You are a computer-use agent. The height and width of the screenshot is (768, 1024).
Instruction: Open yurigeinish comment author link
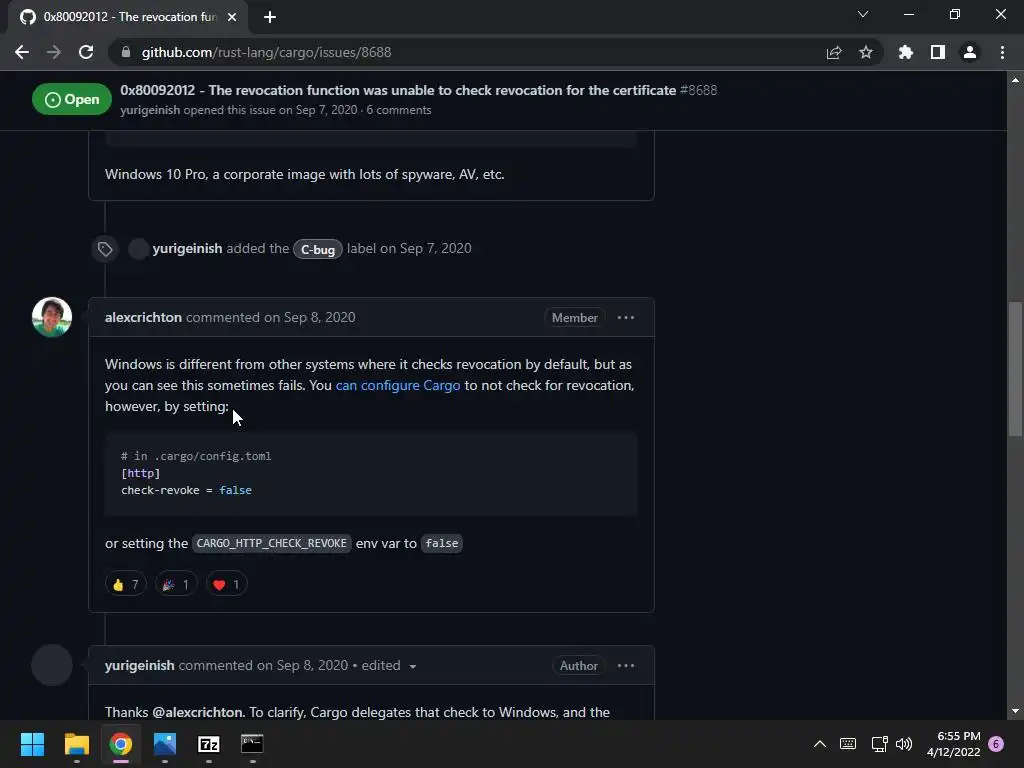[x=140, y=665]
